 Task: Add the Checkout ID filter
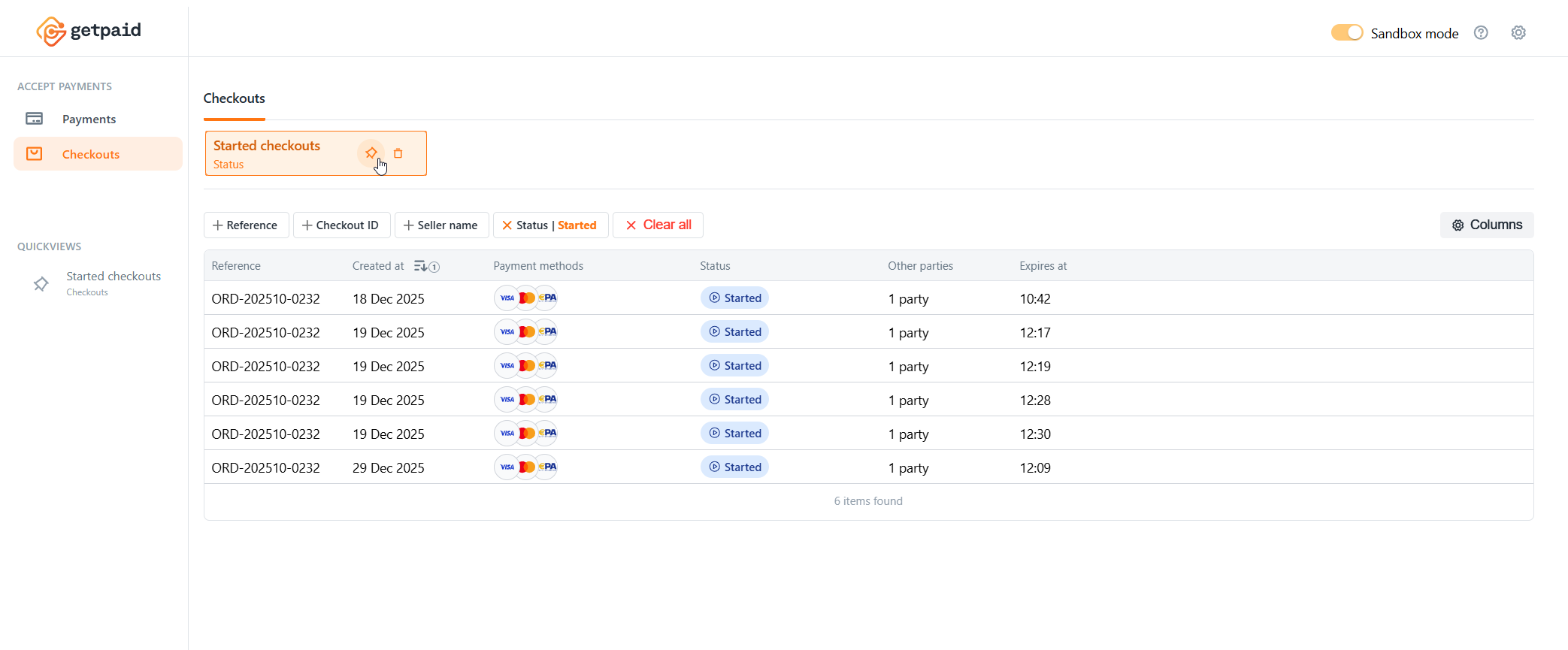pos(341,225)
